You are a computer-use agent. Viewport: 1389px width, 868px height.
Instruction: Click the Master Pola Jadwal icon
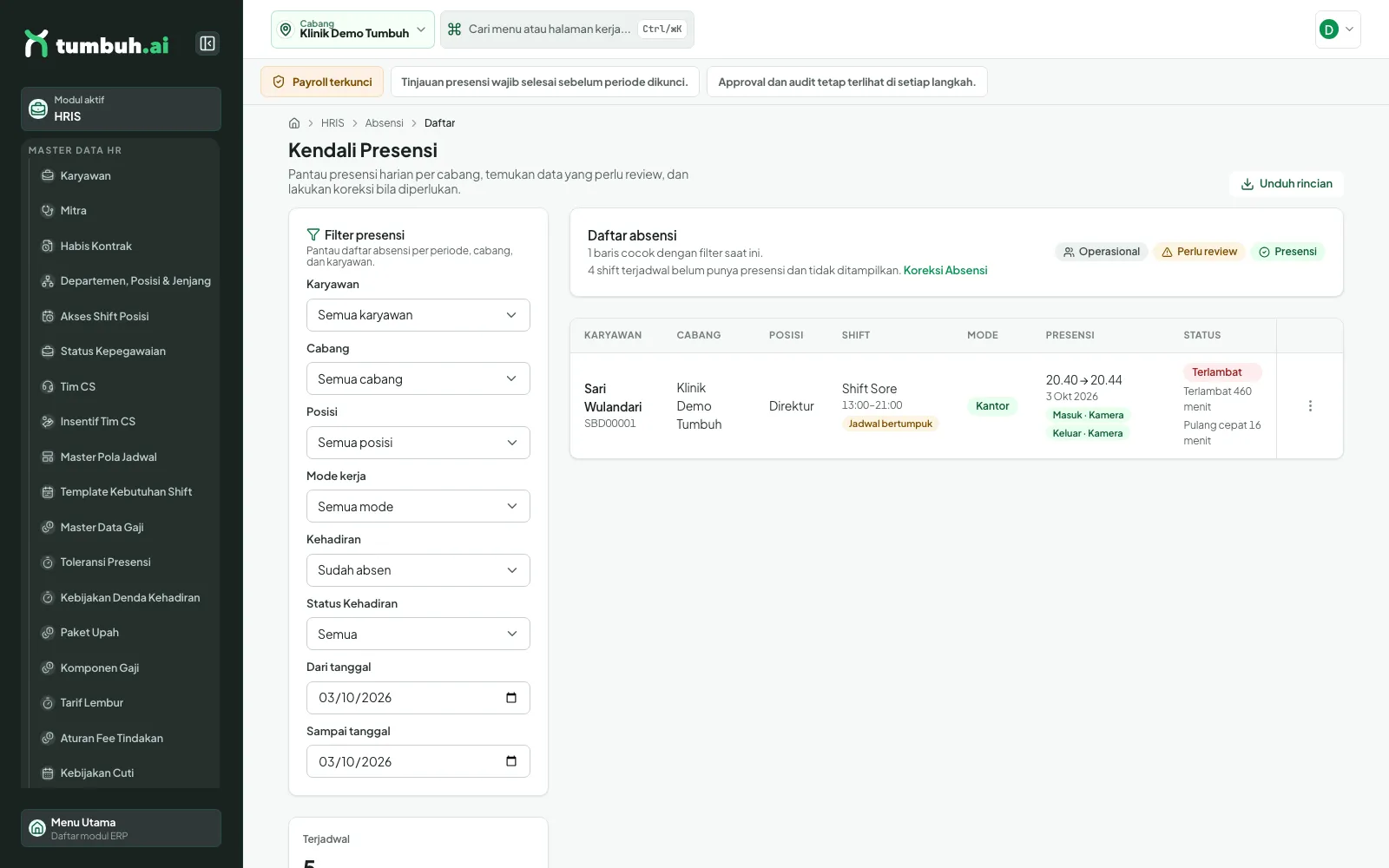pos(48,457)
